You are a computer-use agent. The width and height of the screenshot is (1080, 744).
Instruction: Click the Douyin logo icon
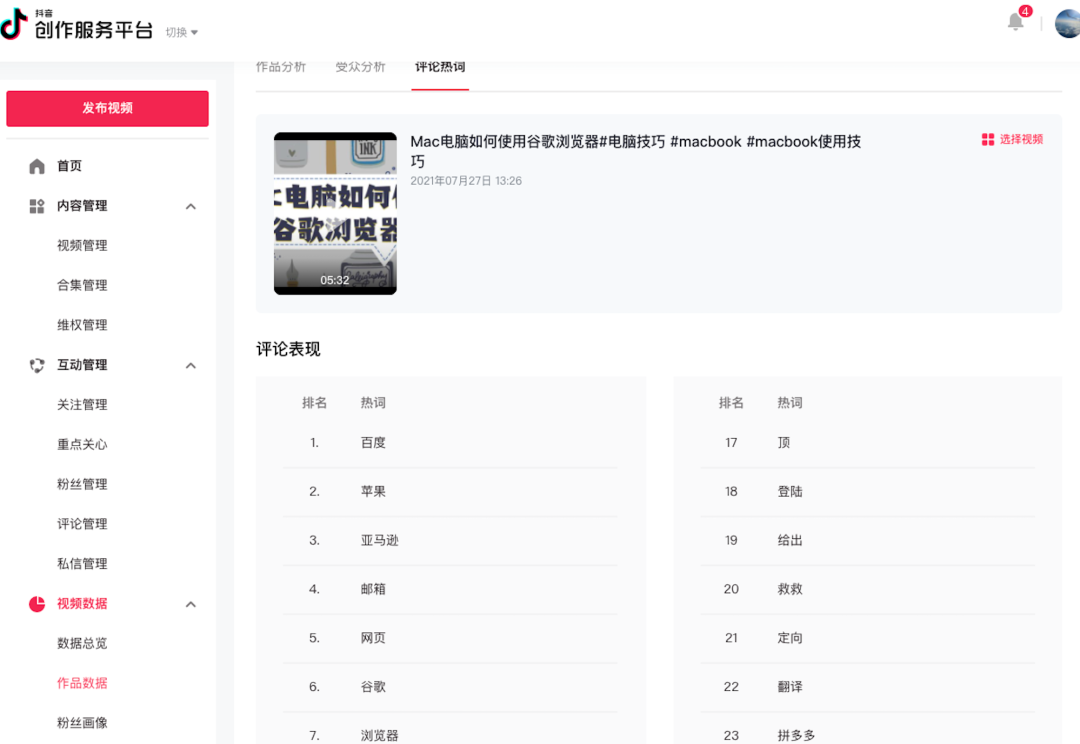pyautogui.click(x=14, y=24)
